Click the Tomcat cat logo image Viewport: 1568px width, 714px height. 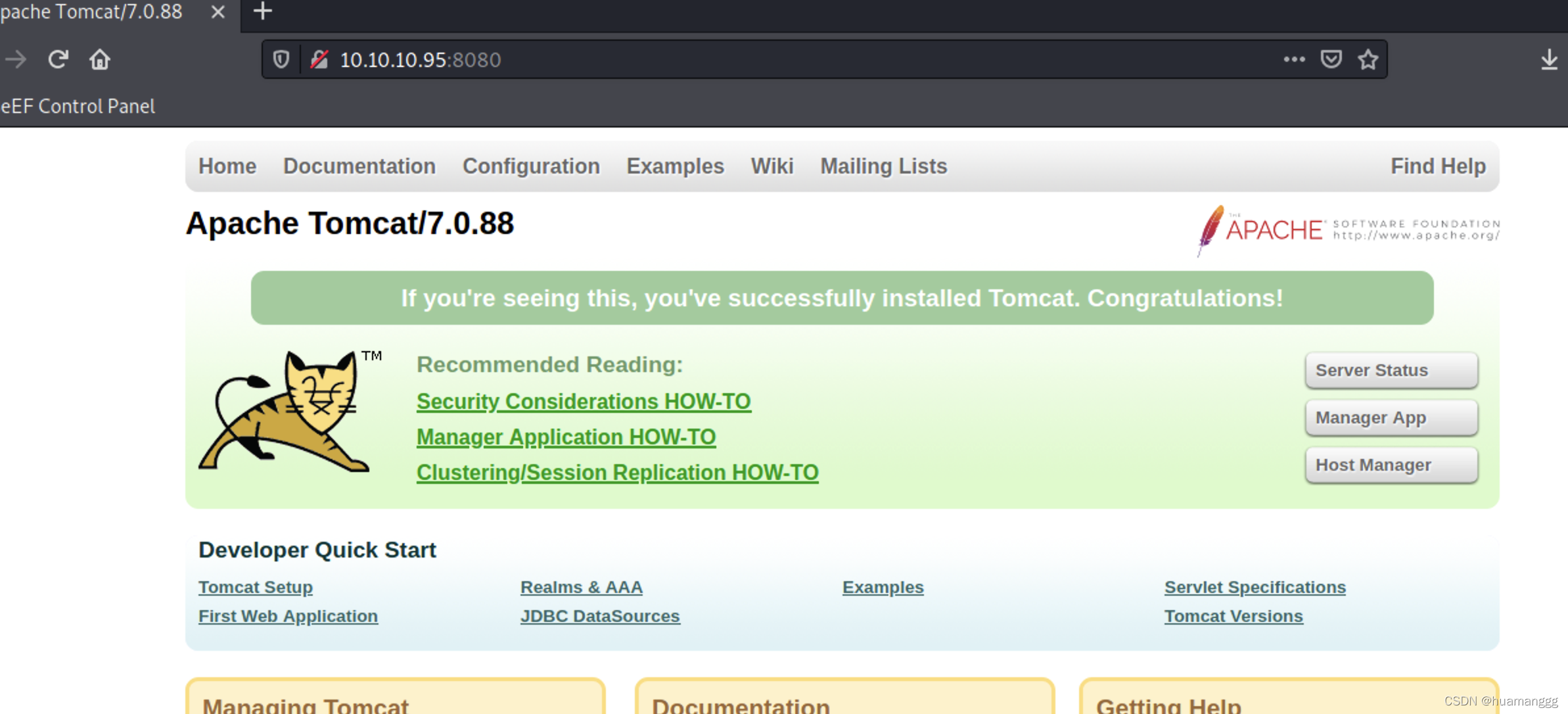click(x=289, y=411)
